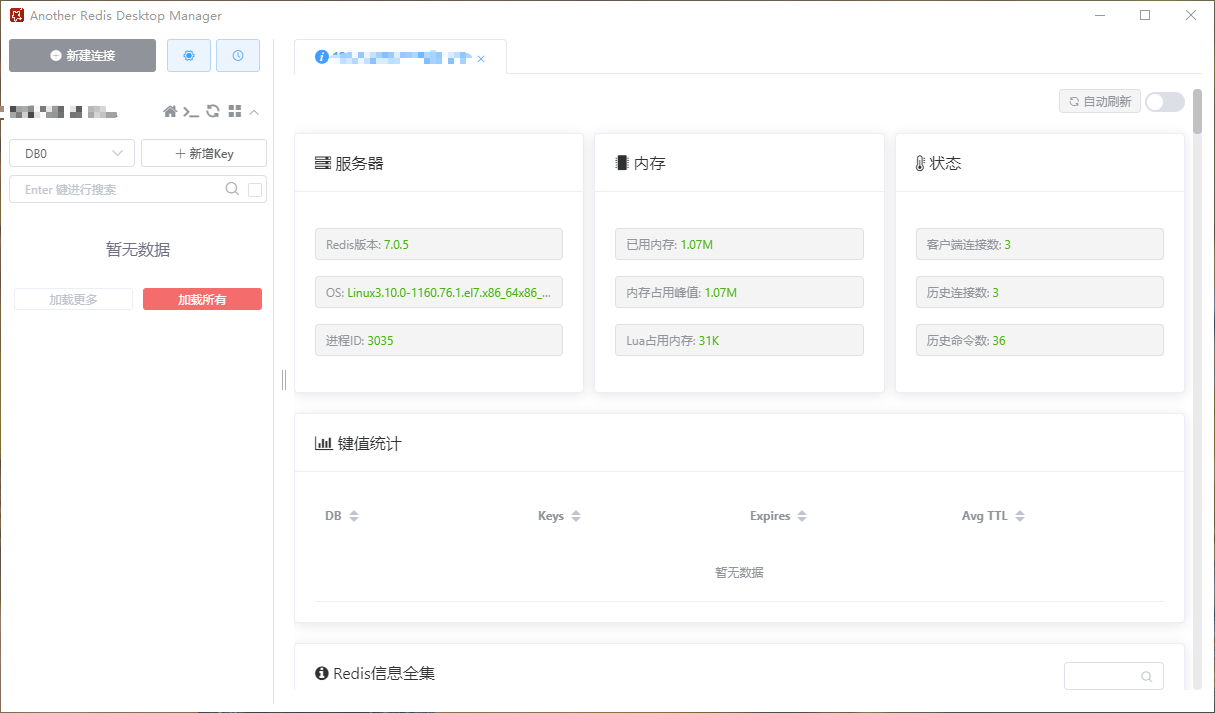The image size is (1215, 713).
Task: Switch key list to grid view
Action: click(x=235, y=111)
